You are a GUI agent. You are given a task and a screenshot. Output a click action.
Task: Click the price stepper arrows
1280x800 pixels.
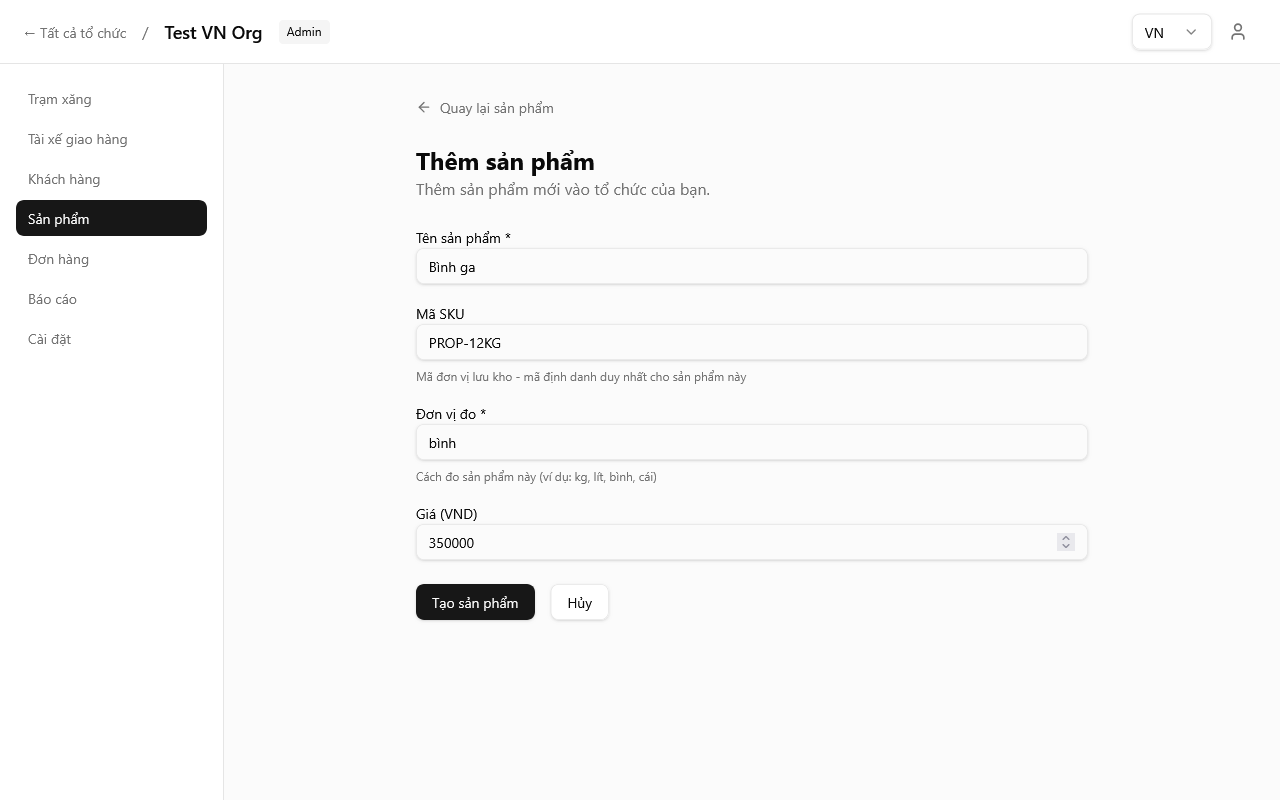[x=1066, y=542]
